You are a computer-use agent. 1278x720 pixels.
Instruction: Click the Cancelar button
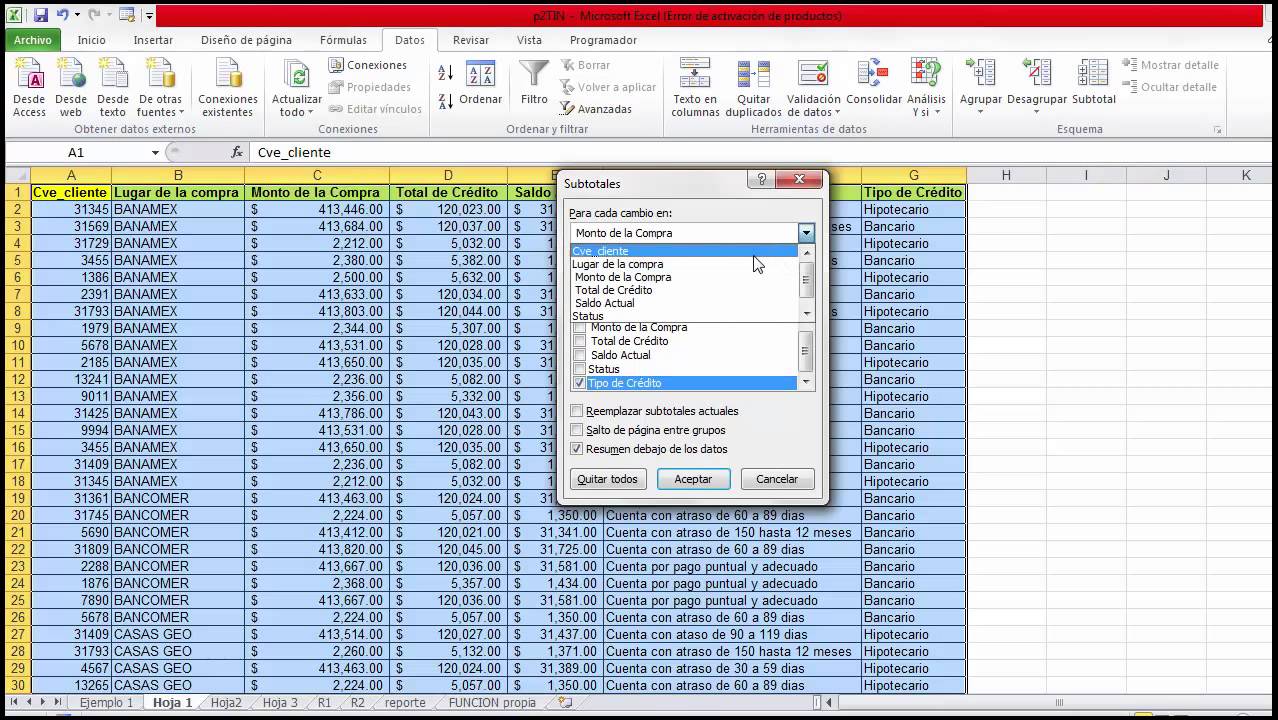tap(777, 479)
